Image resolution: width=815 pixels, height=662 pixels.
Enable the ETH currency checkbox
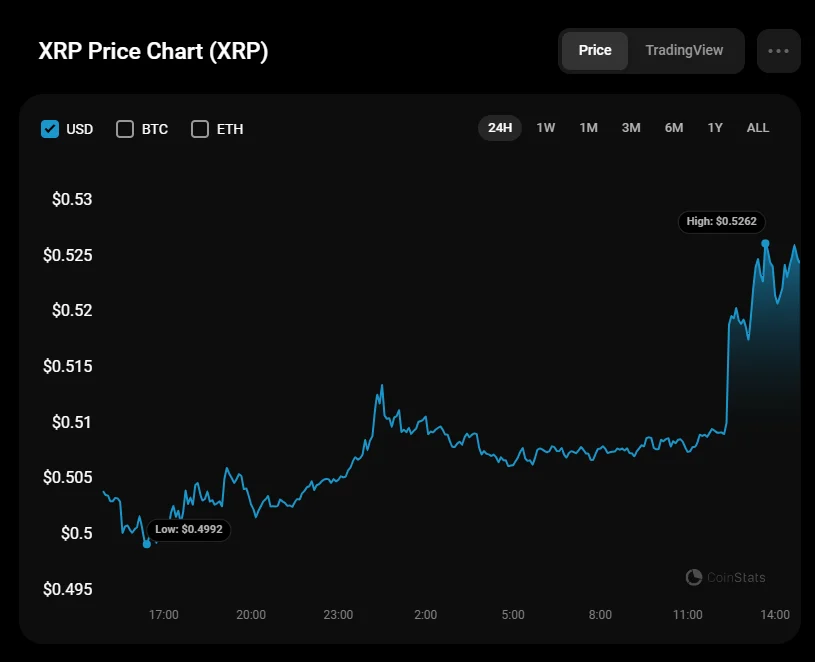pyautogui.click(x=200, y=129)
